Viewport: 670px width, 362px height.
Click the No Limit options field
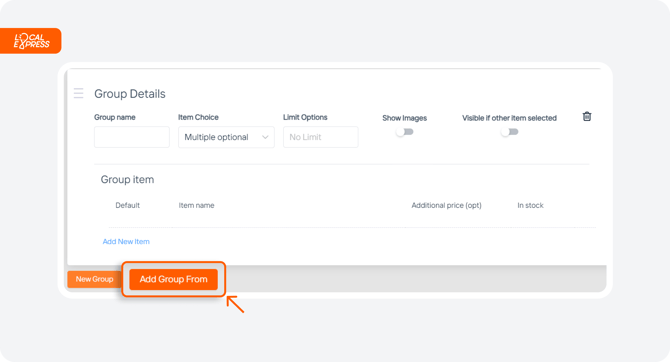click(x=320, y=137)
